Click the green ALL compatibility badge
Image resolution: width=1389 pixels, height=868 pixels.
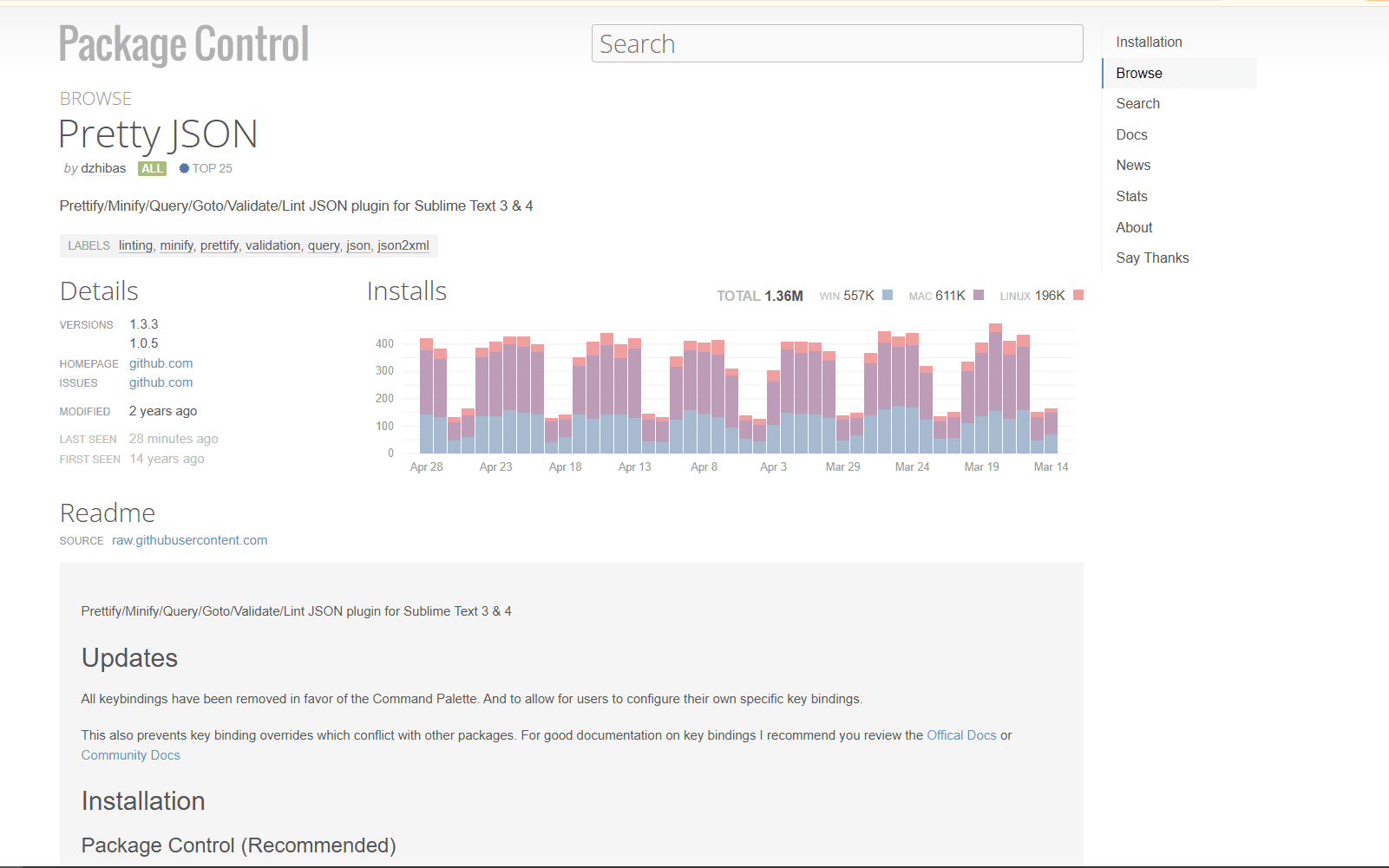[x=152, y=169]
